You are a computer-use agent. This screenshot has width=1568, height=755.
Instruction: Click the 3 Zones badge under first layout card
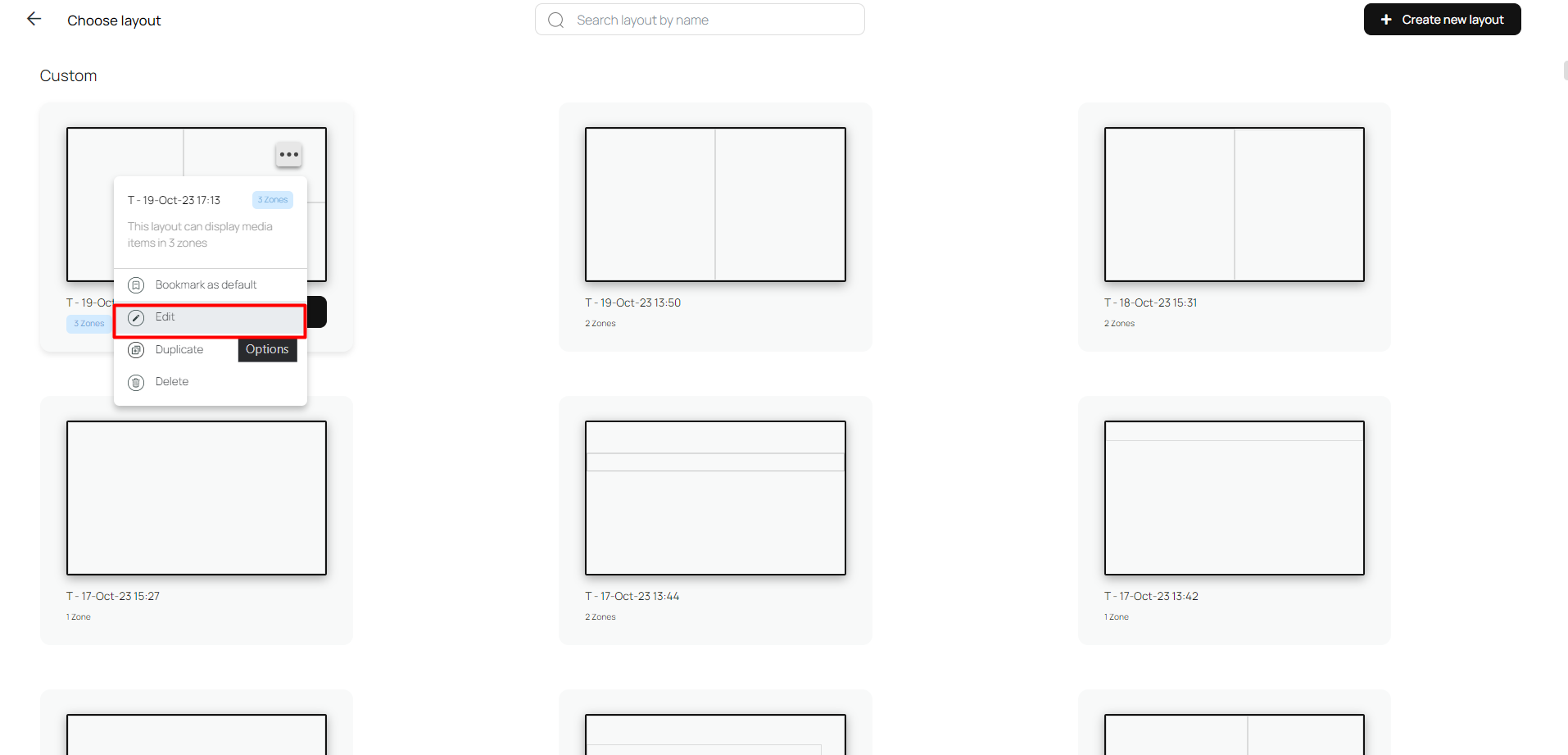click(89, 324)
